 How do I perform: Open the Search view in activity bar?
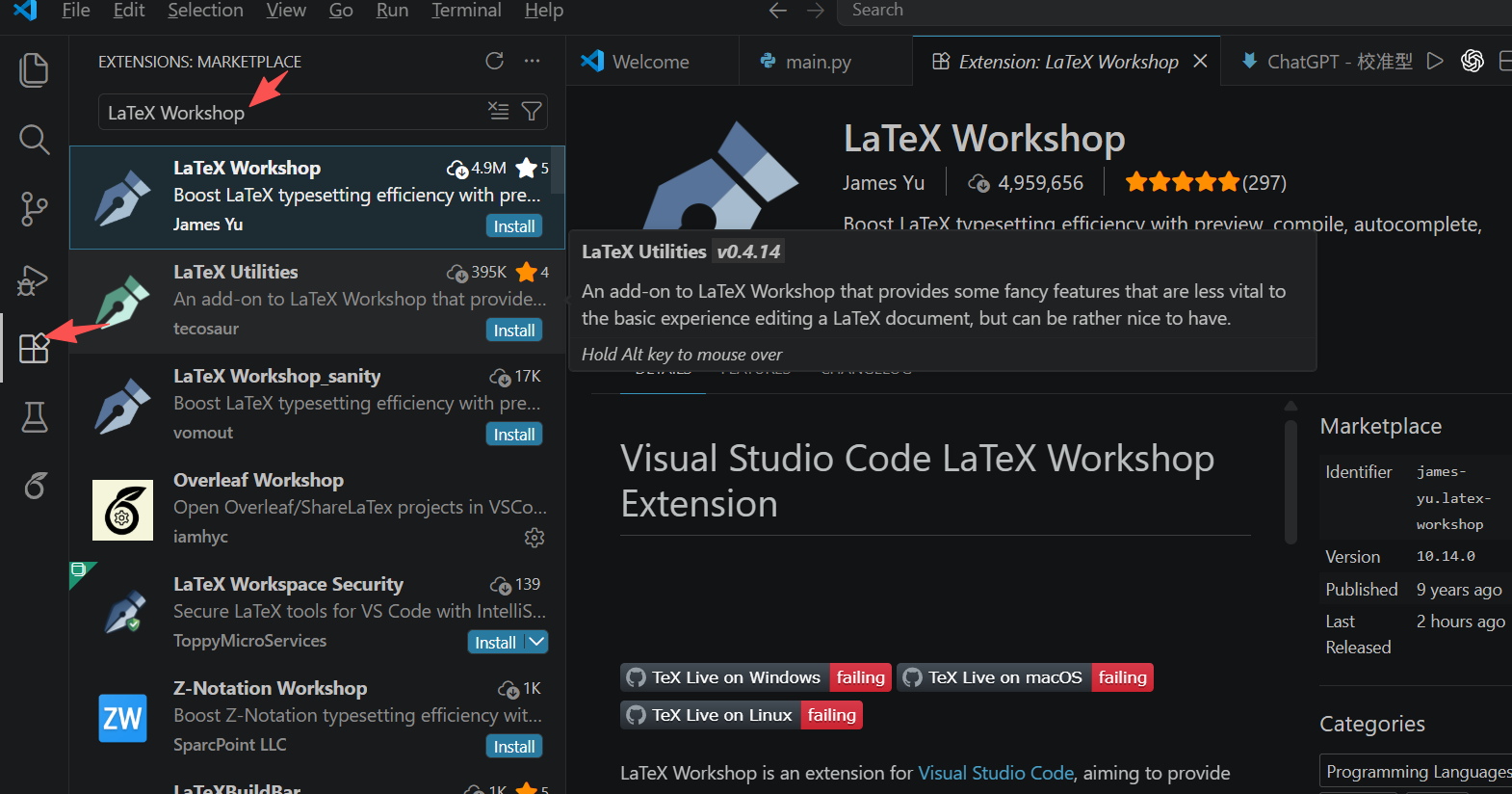34,140
